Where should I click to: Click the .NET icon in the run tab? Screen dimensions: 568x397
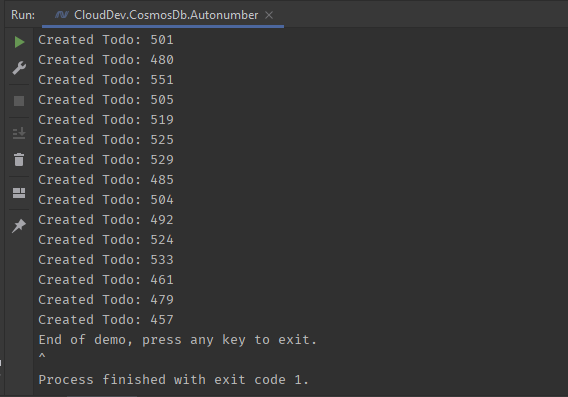pos(62,15)
